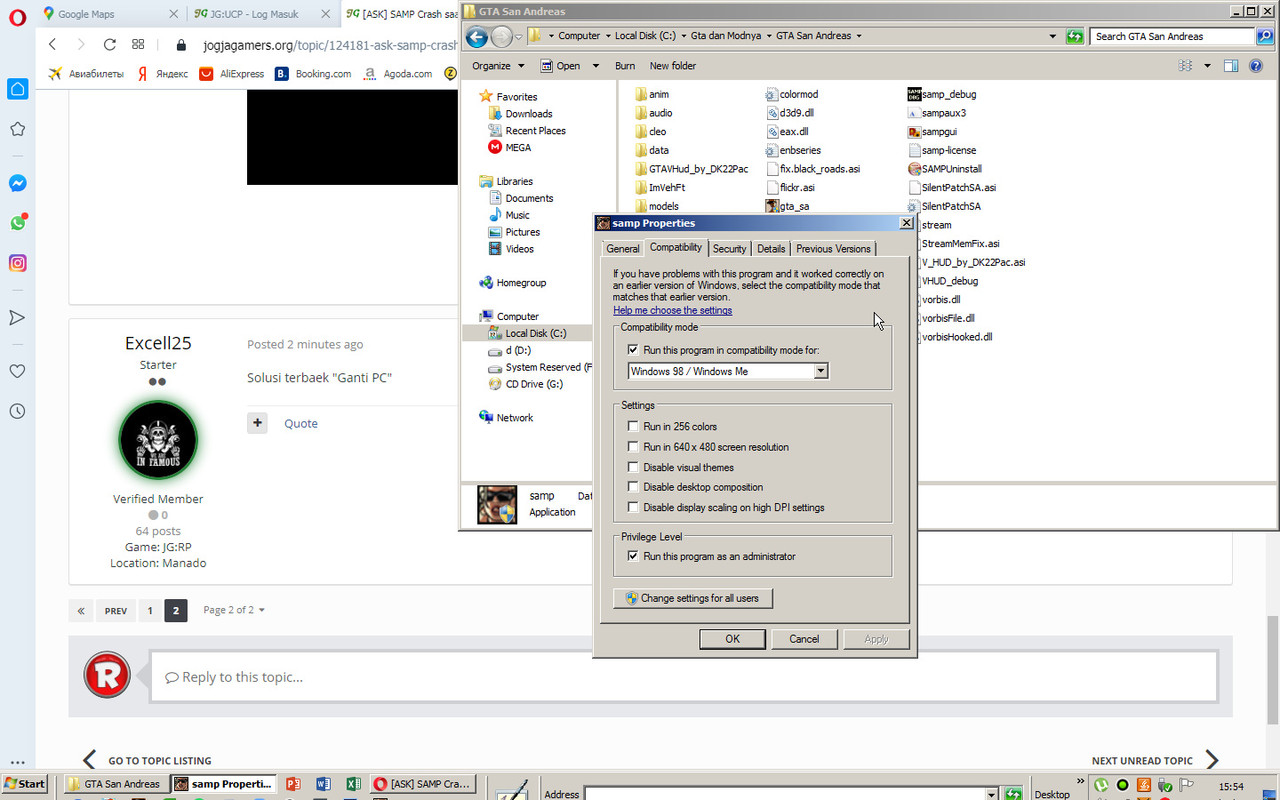Switch to the JG:UCP - Log Masuk tab
This screenshot has width=1280, height=800.
coord(259,14)
